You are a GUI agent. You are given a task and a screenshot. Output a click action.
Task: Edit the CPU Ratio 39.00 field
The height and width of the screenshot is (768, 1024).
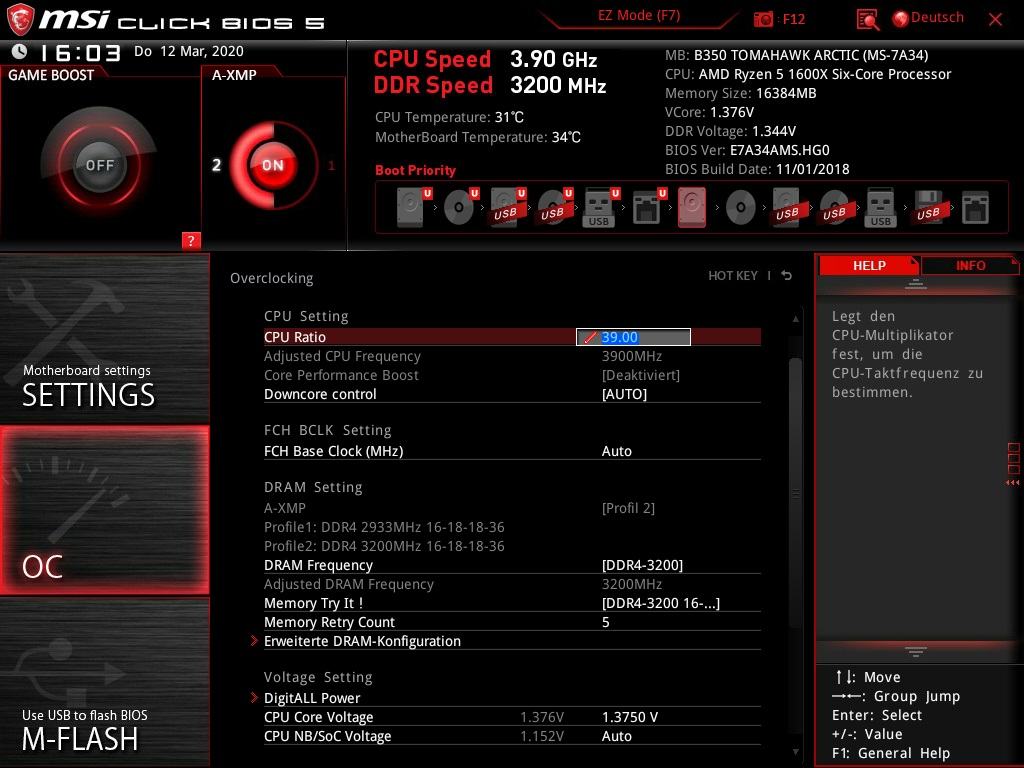click(x=633, y=337)
